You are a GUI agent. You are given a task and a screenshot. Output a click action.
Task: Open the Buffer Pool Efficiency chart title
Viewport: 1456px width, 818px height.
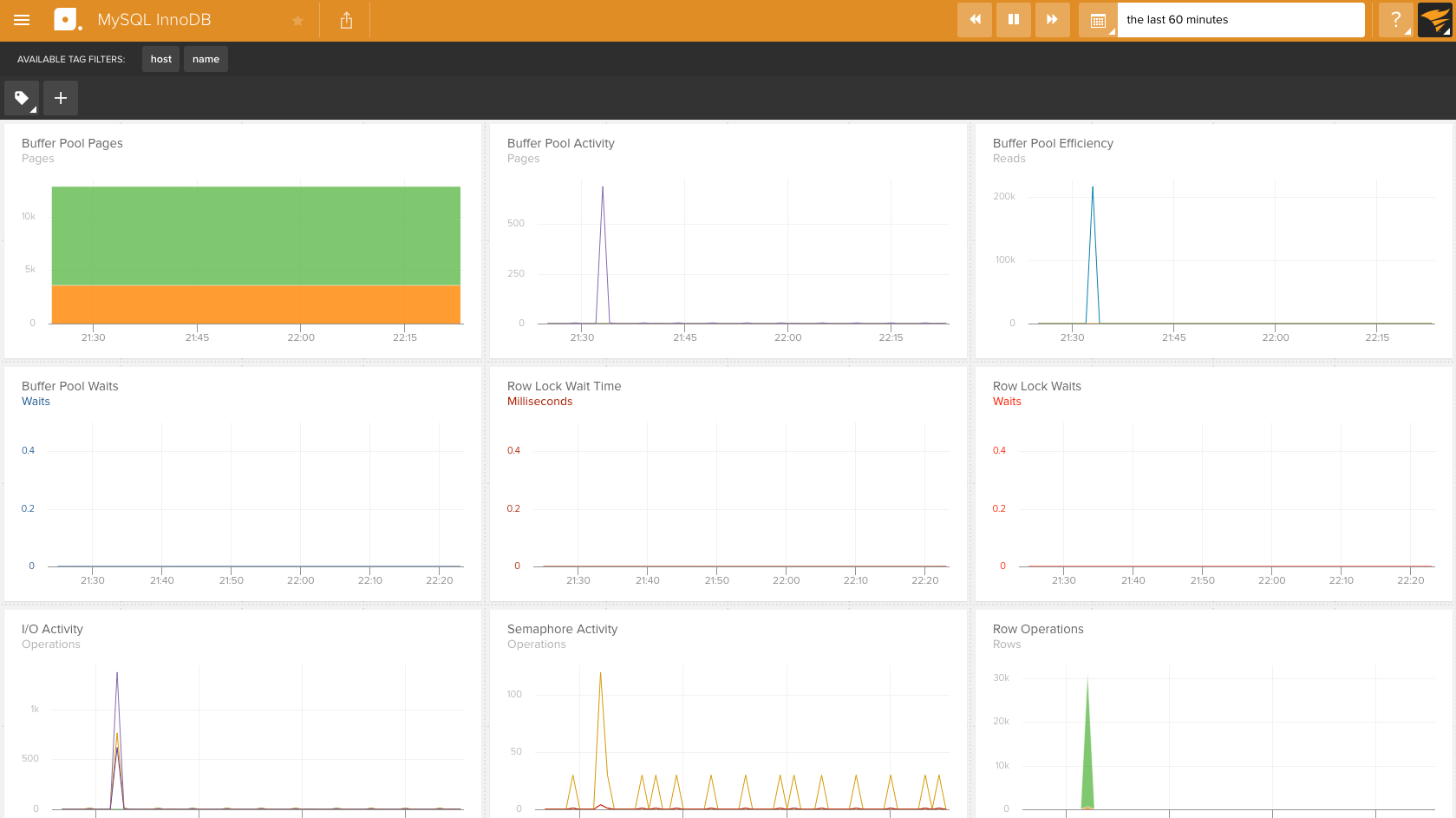(1053, 143)
